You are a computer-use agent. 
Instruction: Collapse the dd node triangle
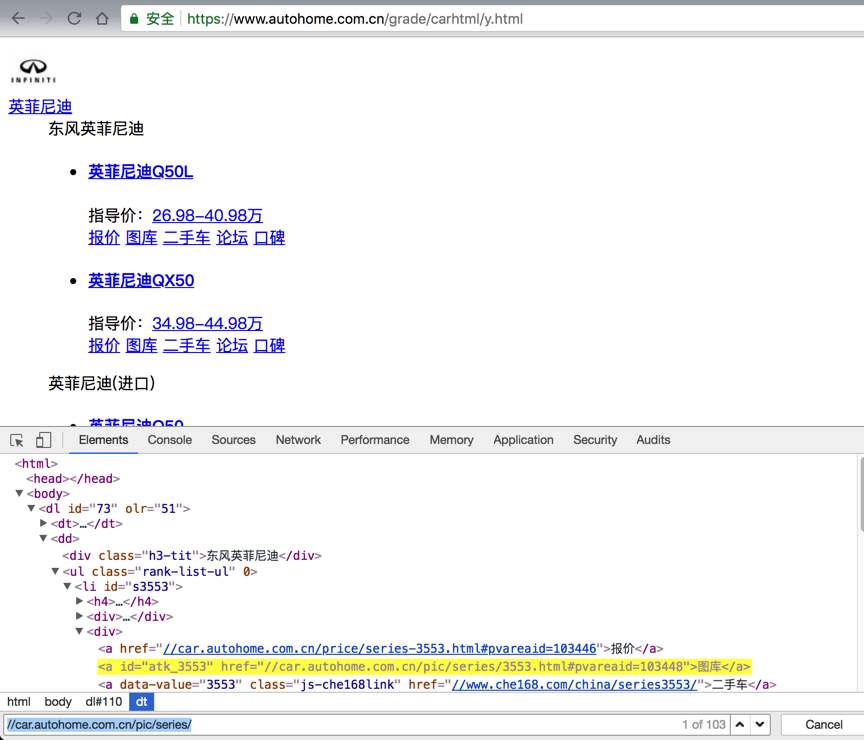44,538
